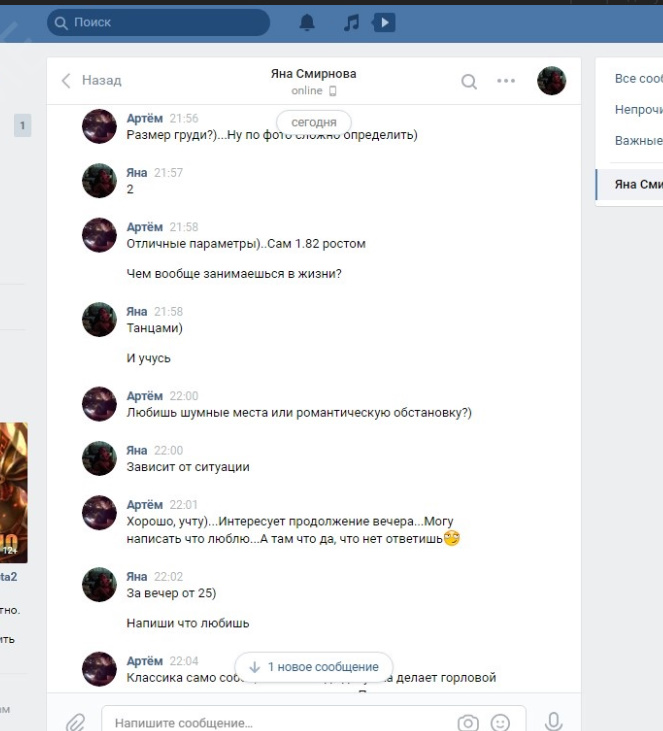Open Яна's name link at 22:02 message
The width and height of the screenshot is (663, 731).
point(137,577)
